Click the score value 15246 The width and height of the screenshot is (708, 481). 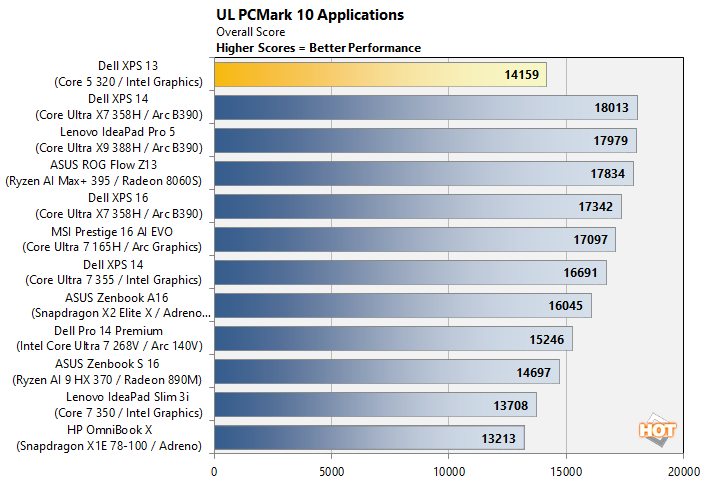546,339
